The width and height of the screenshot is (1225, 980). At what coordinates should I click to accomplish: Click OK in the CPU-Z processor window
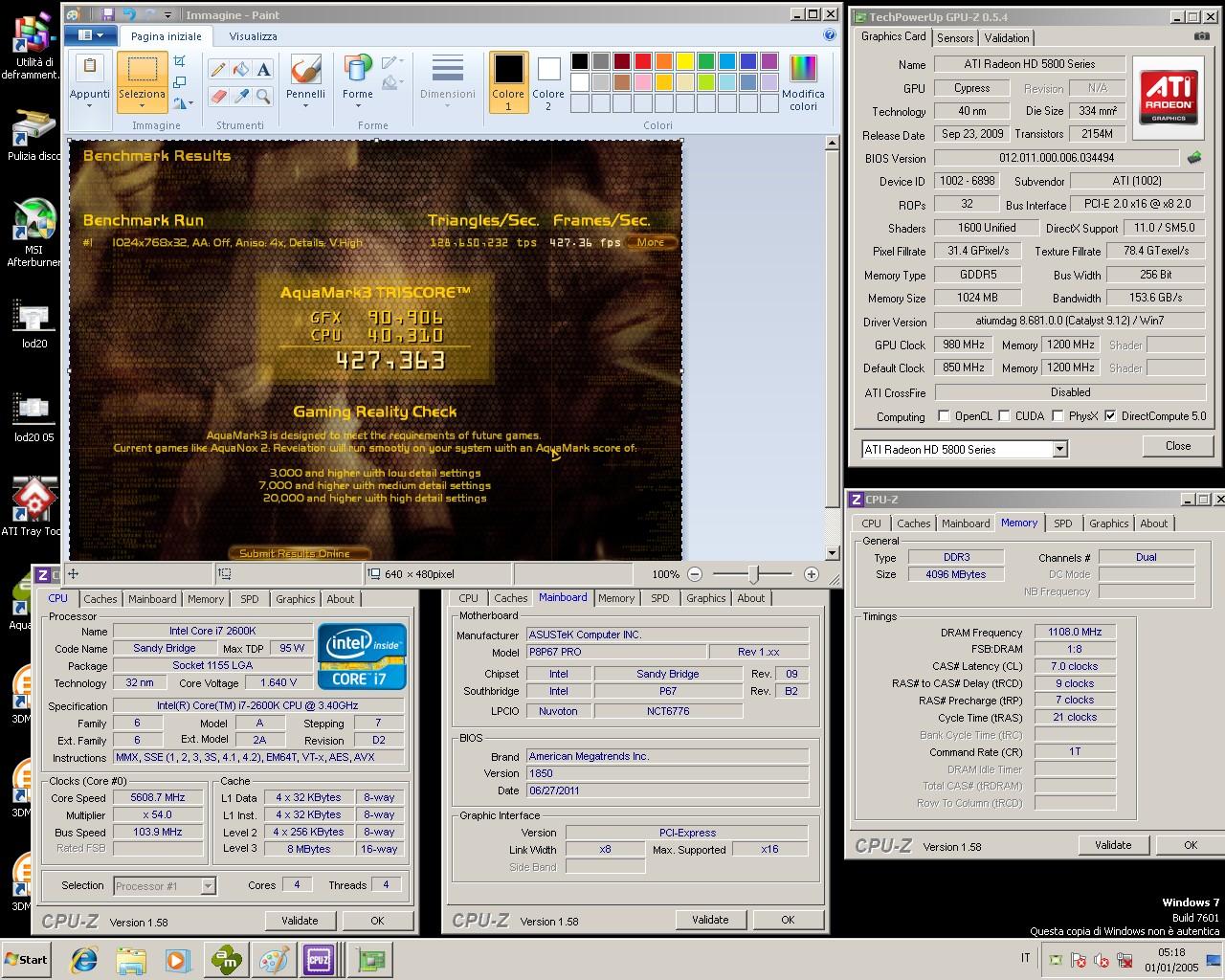coord(377,921)
